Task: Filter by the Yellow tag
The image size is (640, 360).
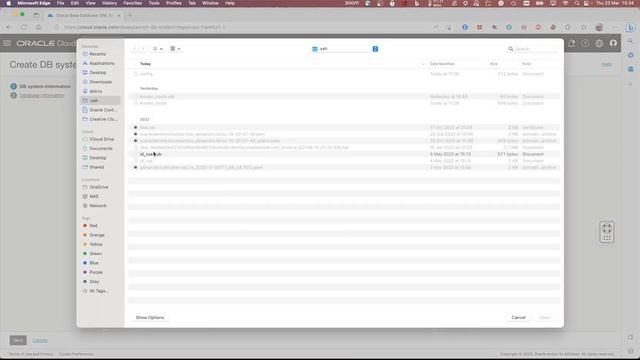Action: click(96, 244)
